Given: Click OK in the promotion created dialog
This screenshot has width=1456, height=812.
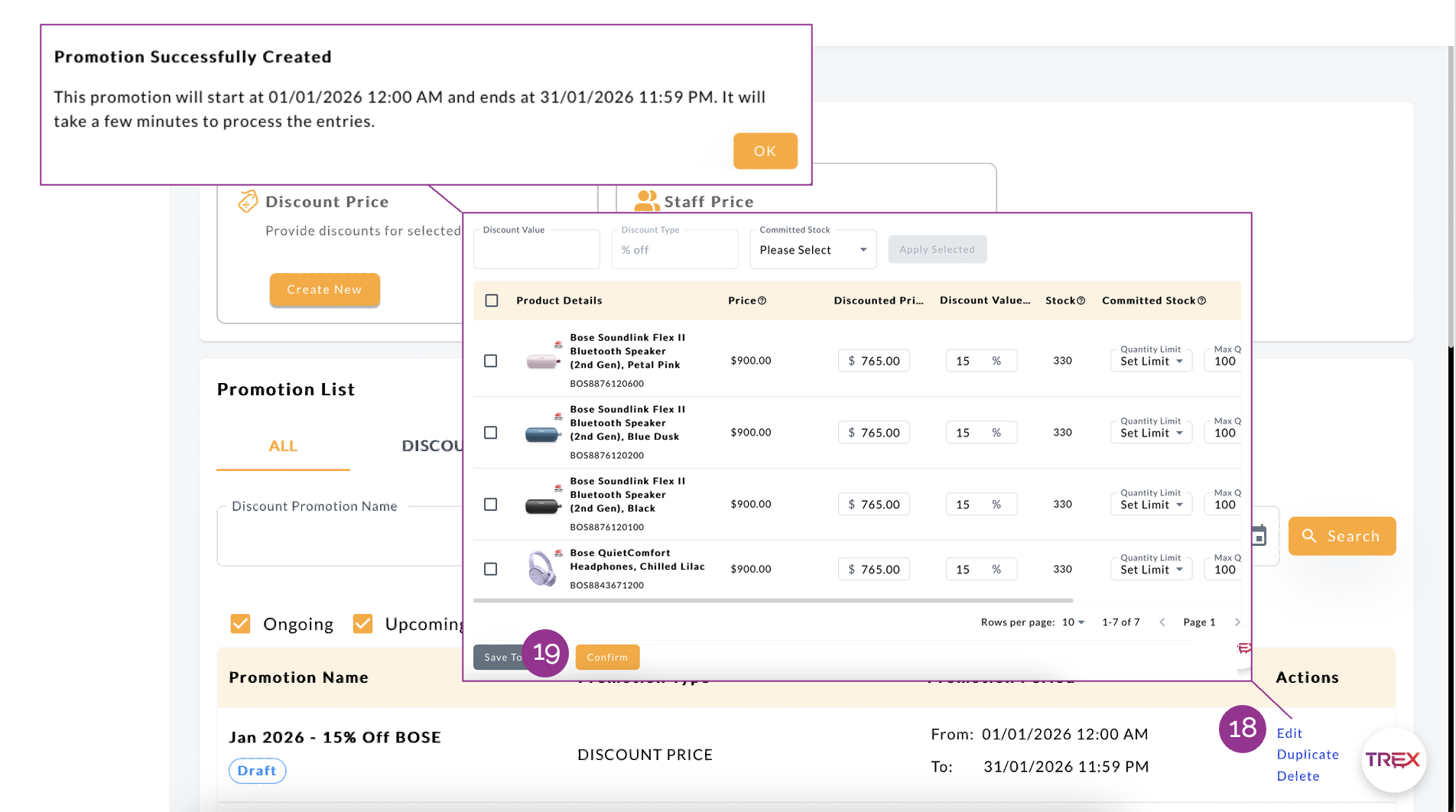Looking at the screenshot, I should pyautogui.click(x=765, y=151).
